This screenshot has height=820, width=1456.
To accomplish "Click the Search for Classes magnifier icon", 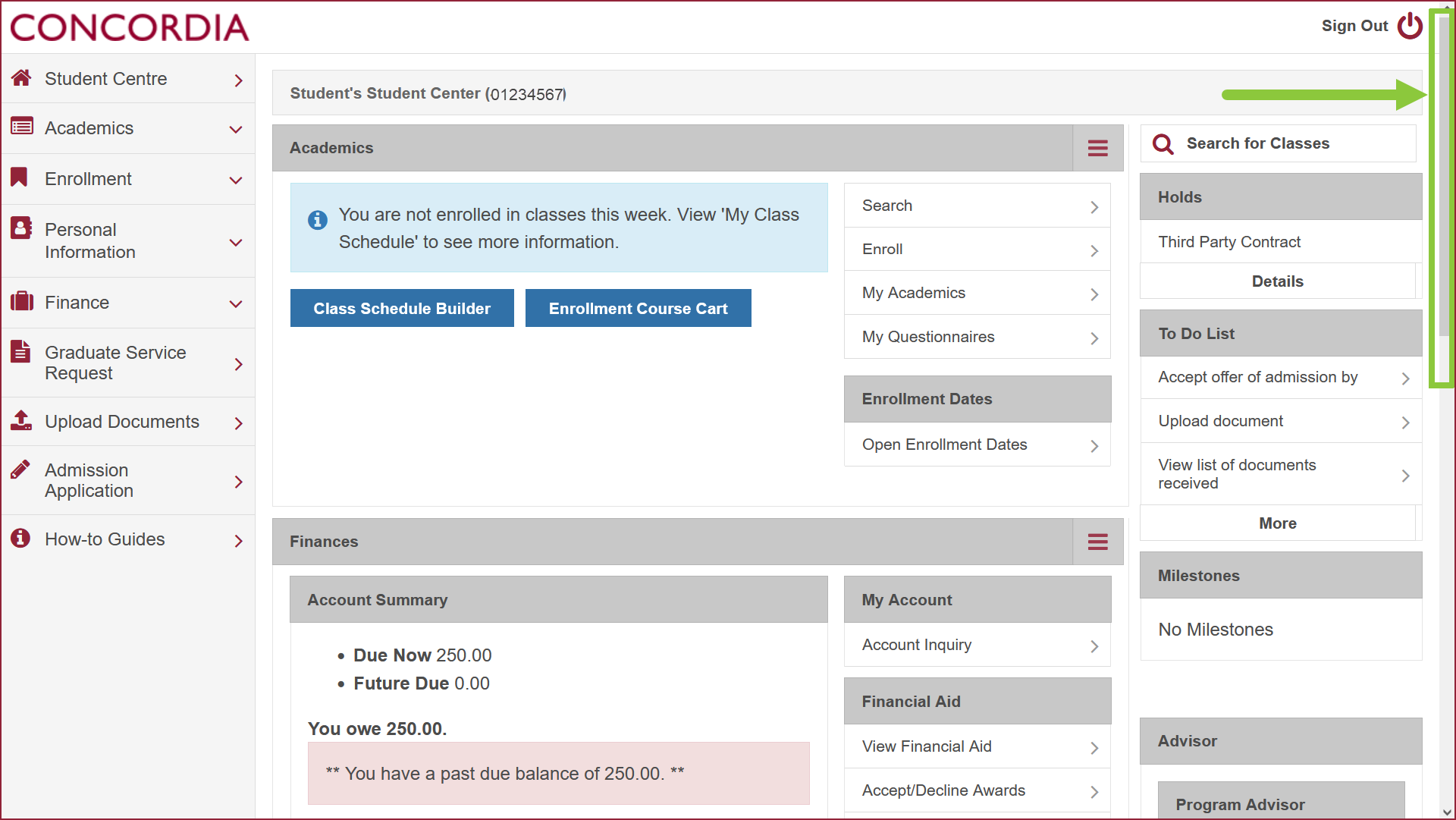I will (x=1163, y=143).
